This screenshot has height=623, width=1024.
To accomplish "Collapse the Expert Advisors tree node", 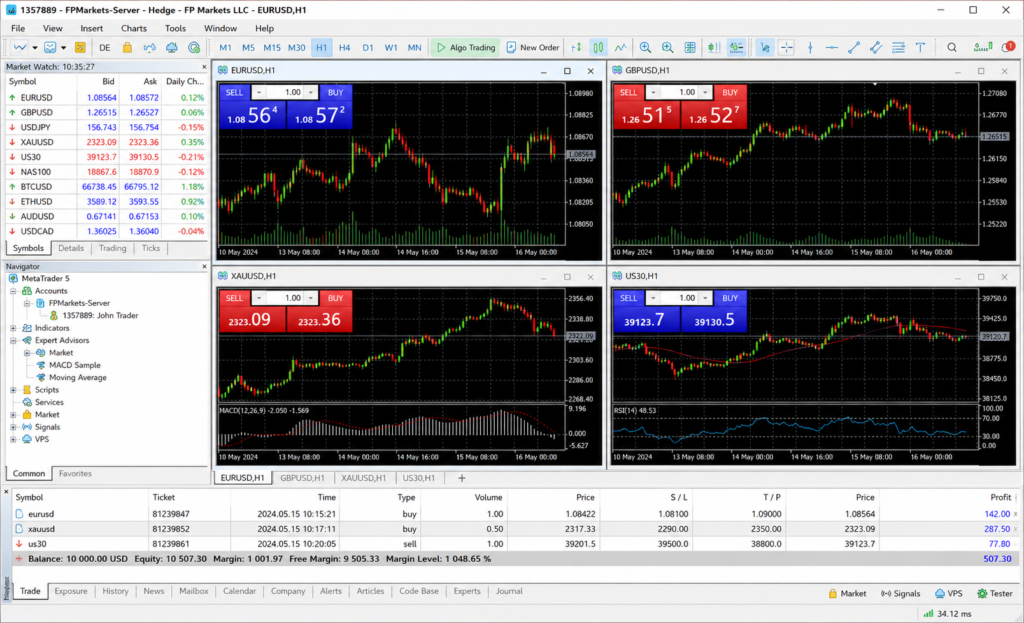I will [13, 341].
